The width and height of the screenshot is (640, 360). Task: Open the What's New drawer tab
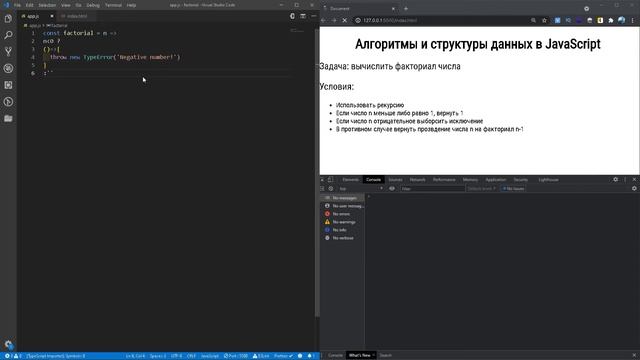359,356
